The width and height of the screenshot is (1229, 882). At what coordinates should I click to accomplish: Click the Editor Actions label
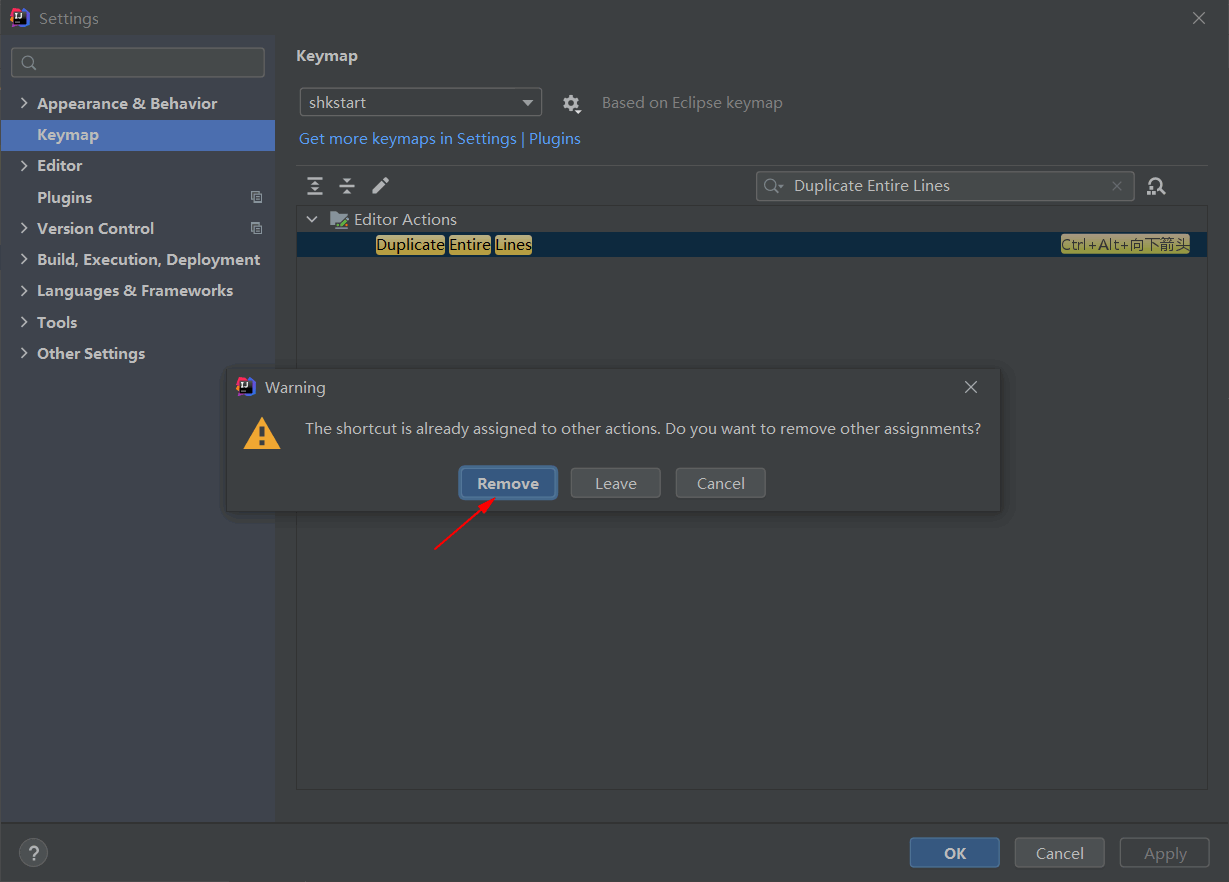pyautogui.click(x=405, y=220)
